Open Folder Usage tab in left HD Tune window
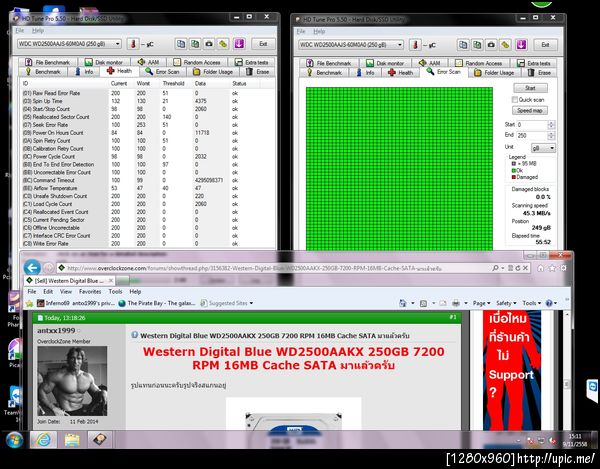This screenshot has height=469, width=600. (212, 72)
